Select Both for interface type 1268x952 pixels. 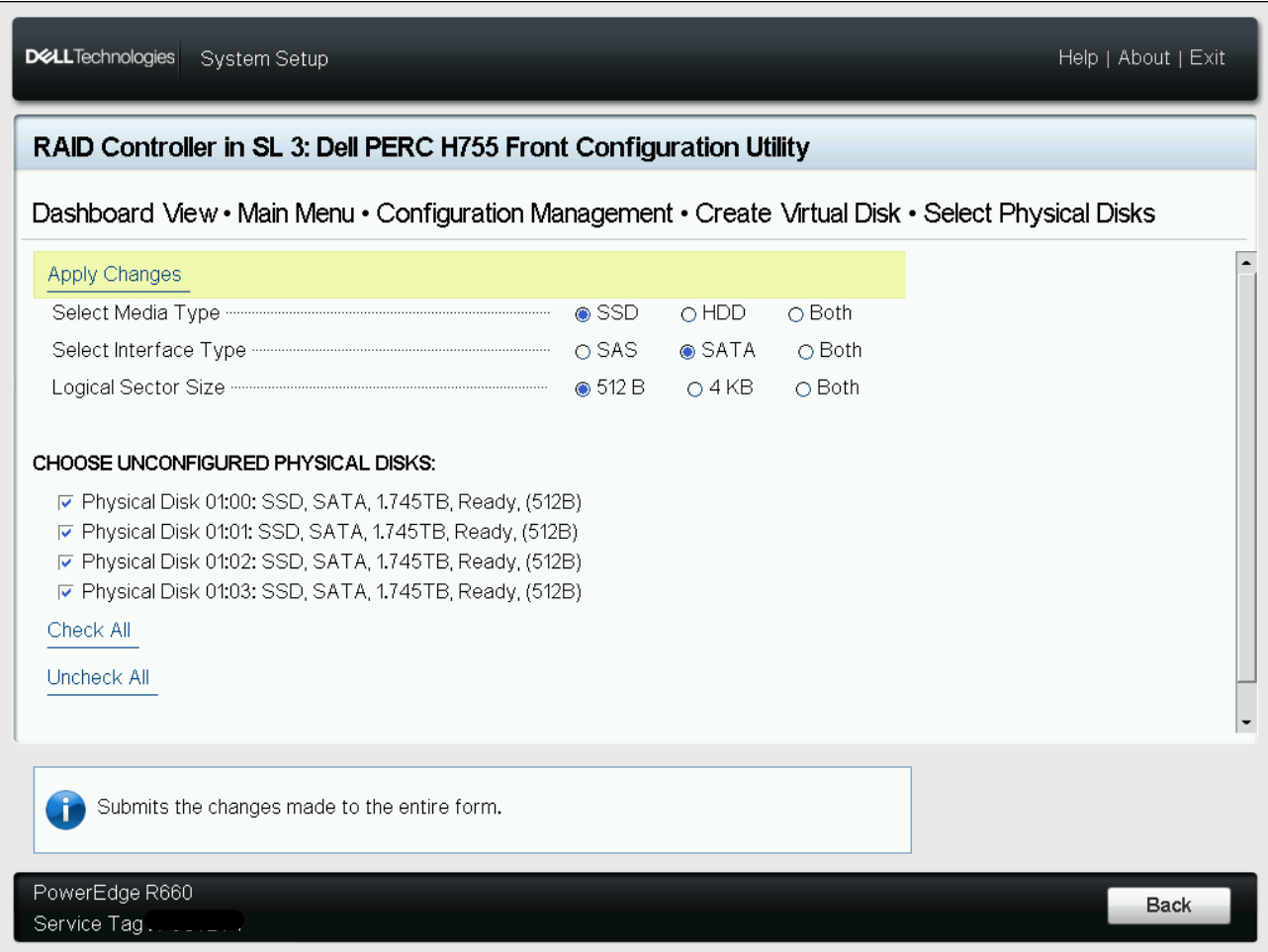805,352
